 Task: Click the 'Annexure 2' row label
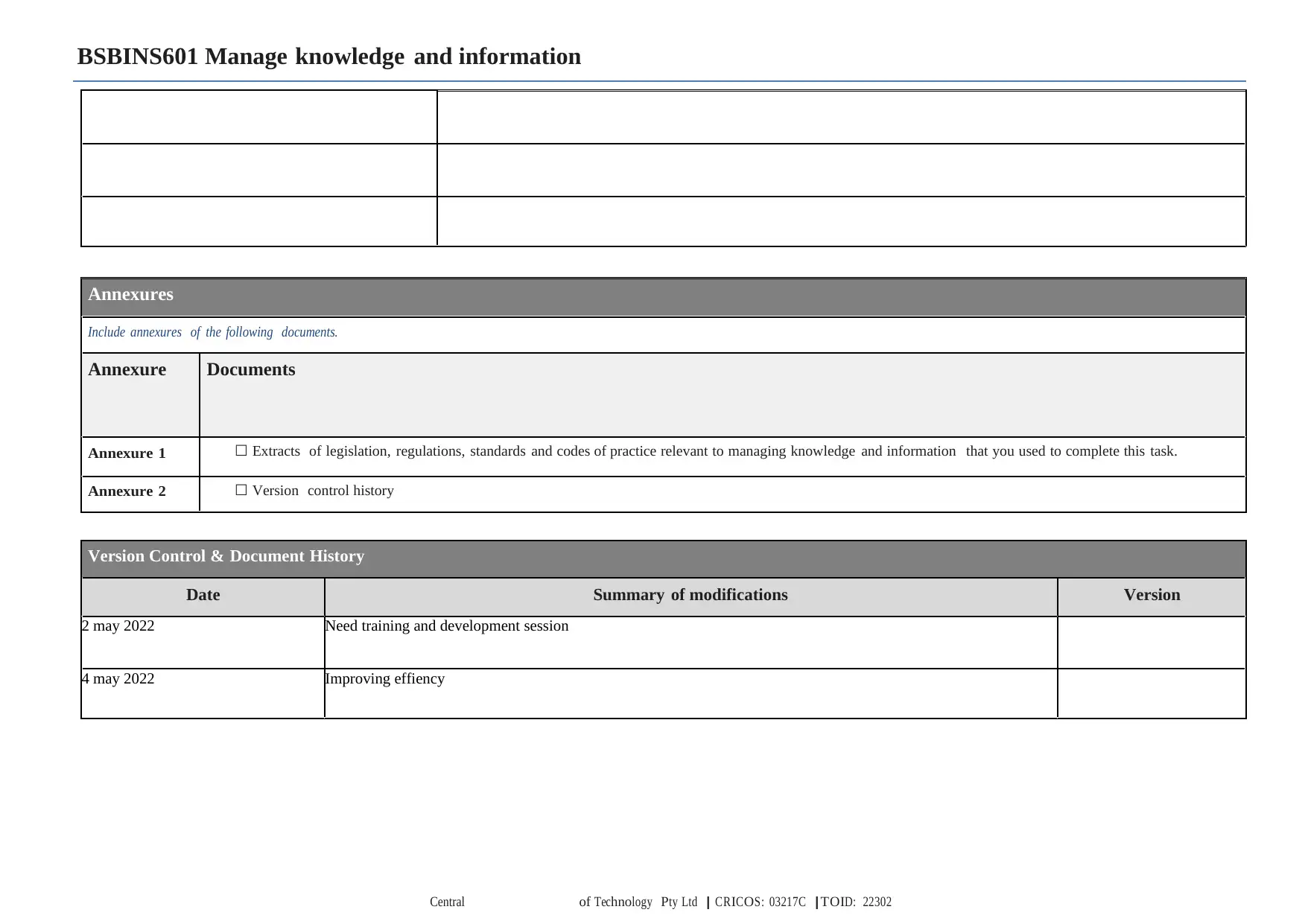pyautogui.click(x=127, y=491)
